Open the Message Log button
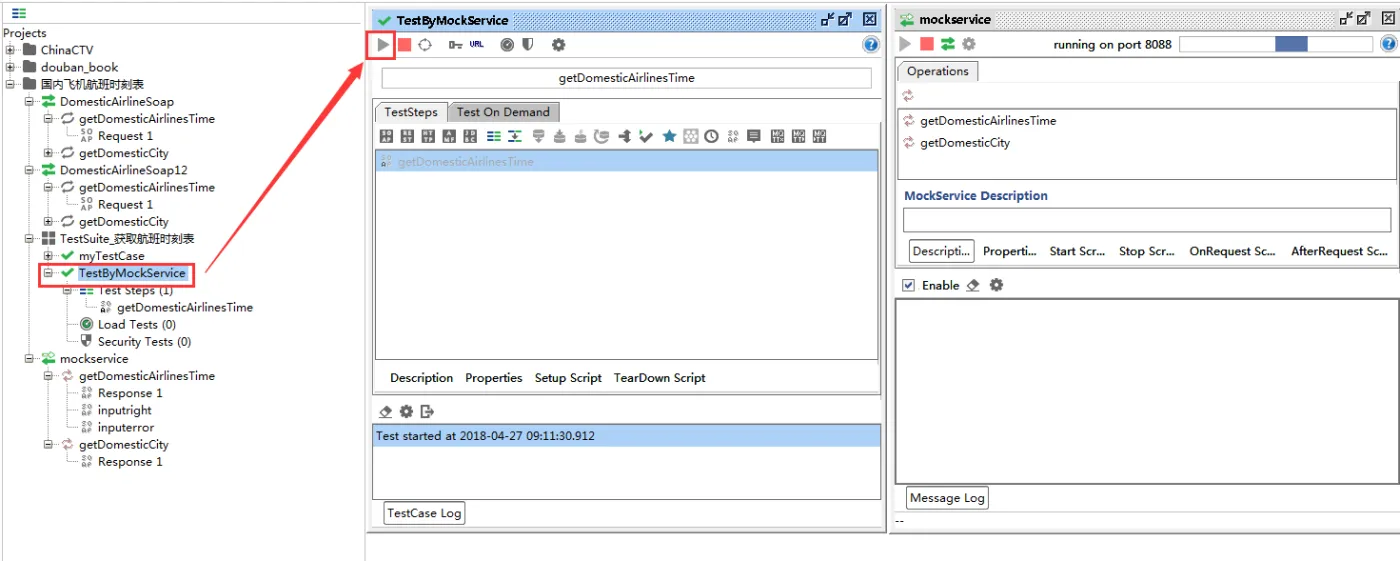This screenshot has width=1400, height=561. tap(947, 498)
